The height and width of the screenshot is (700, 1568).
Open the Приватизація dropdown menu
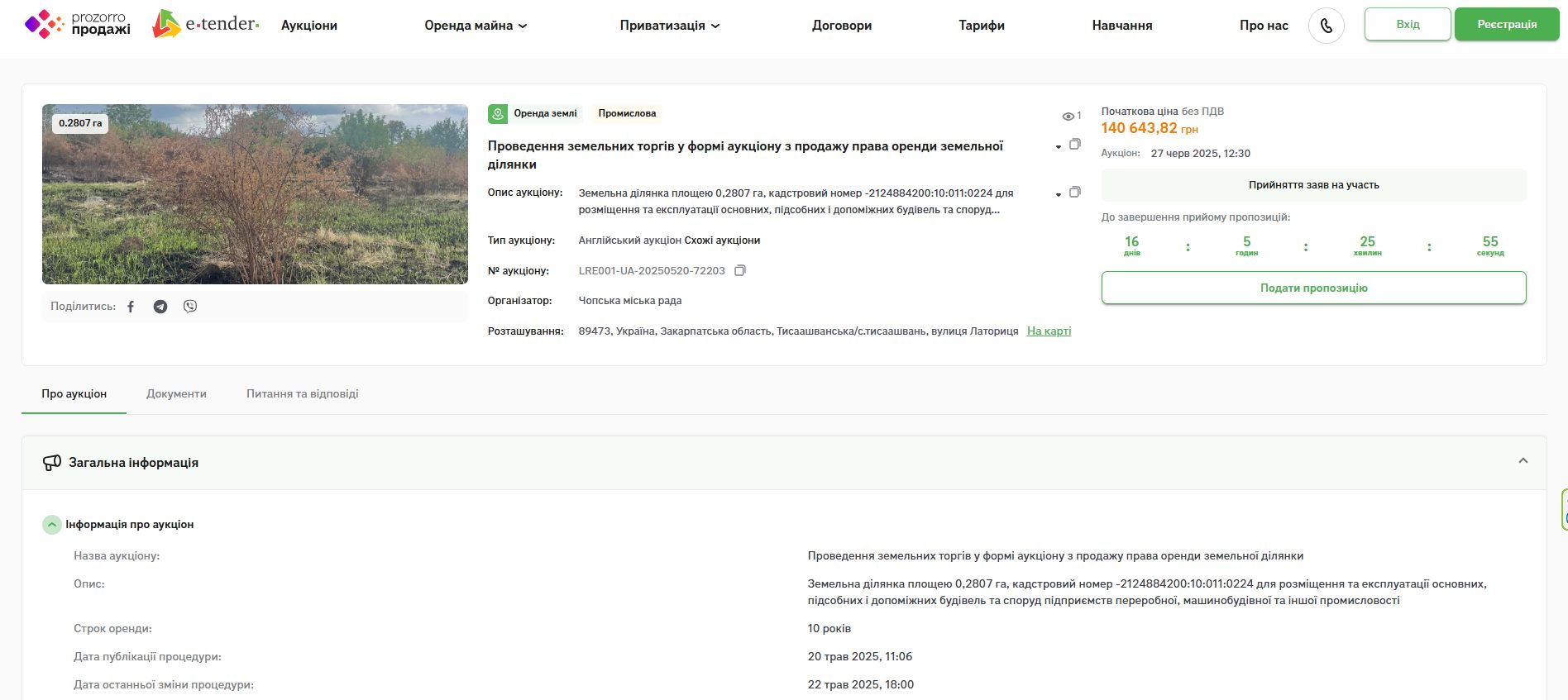tap(670, 26)
